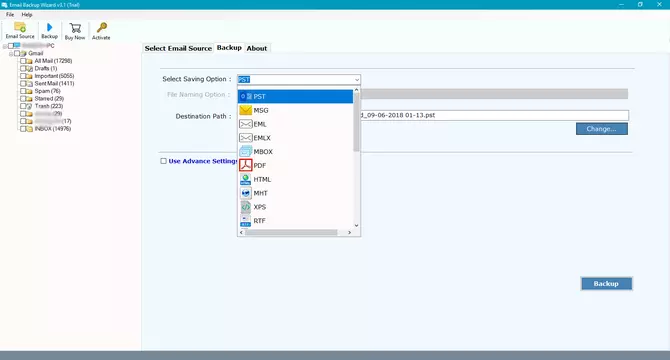Viewport: 670px width, 360px height.
Task: Choose the MSG envelope icon
Action: (246, 110)
